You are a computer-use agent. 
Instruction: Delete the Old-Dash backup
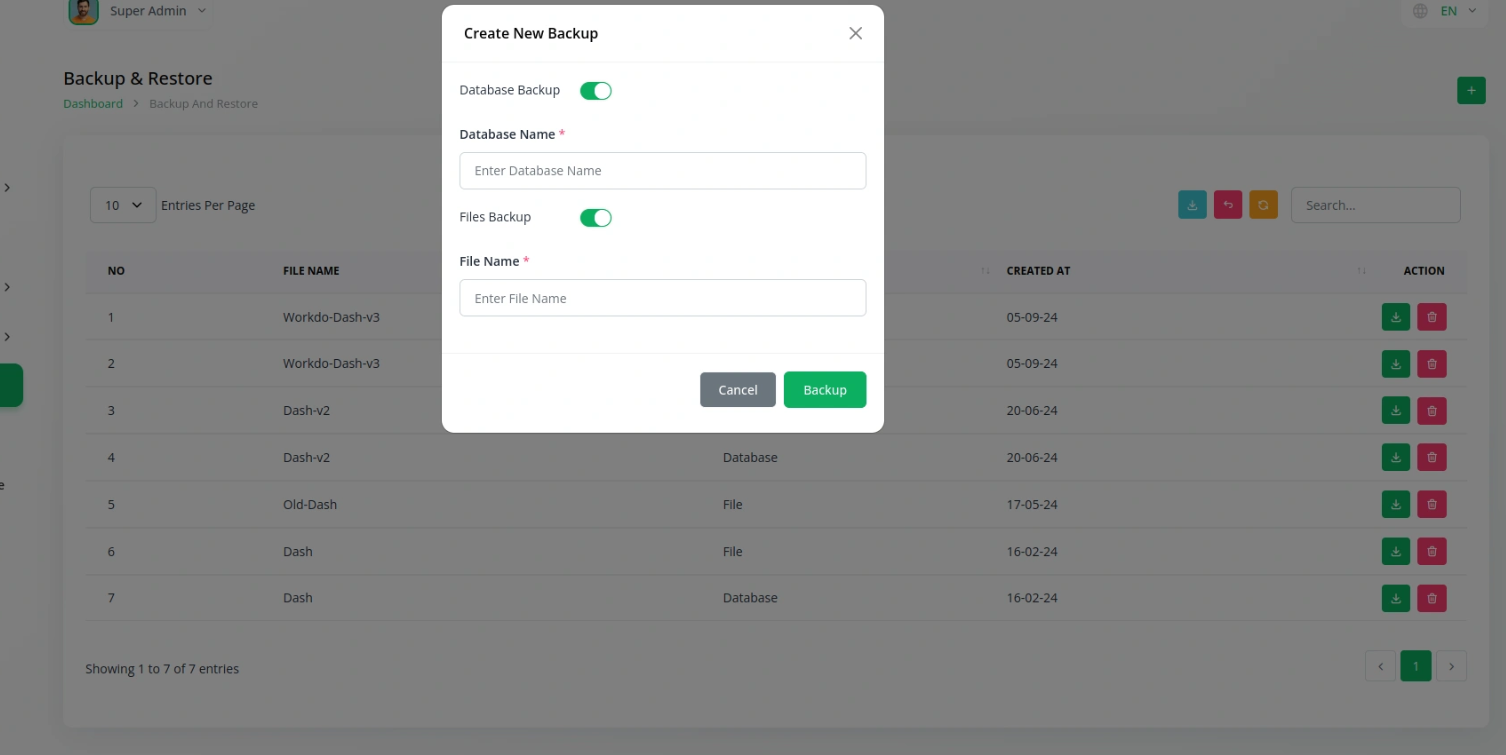click(1432, 505)
